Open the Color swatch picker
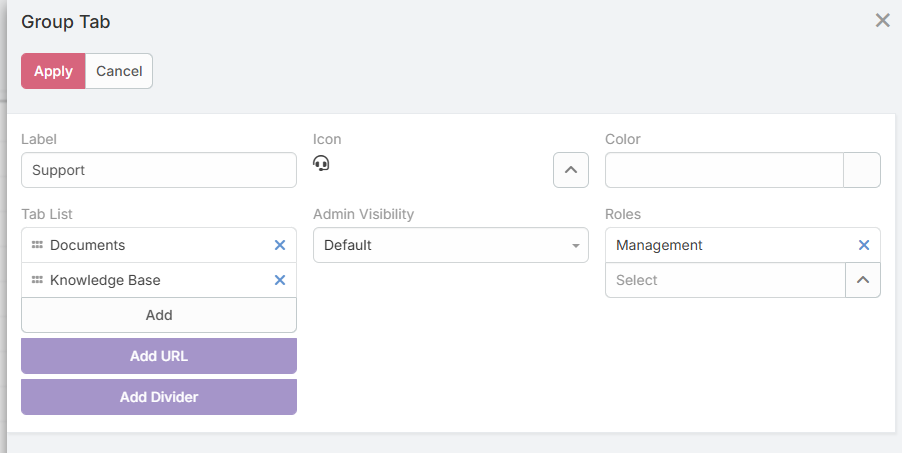 862,170
